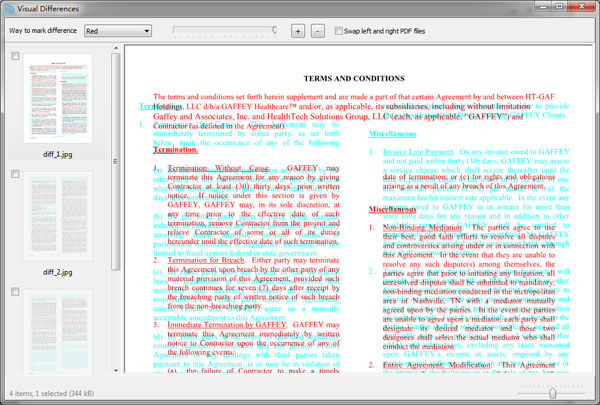The image size is (600, 405).
Task: Click the cyan 'Miscellaneous' heading
Action: click(x=392, y=134)
